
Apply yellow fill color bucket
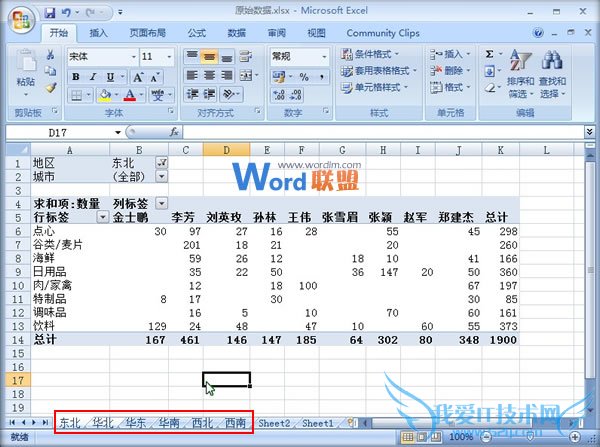point(104,95)
